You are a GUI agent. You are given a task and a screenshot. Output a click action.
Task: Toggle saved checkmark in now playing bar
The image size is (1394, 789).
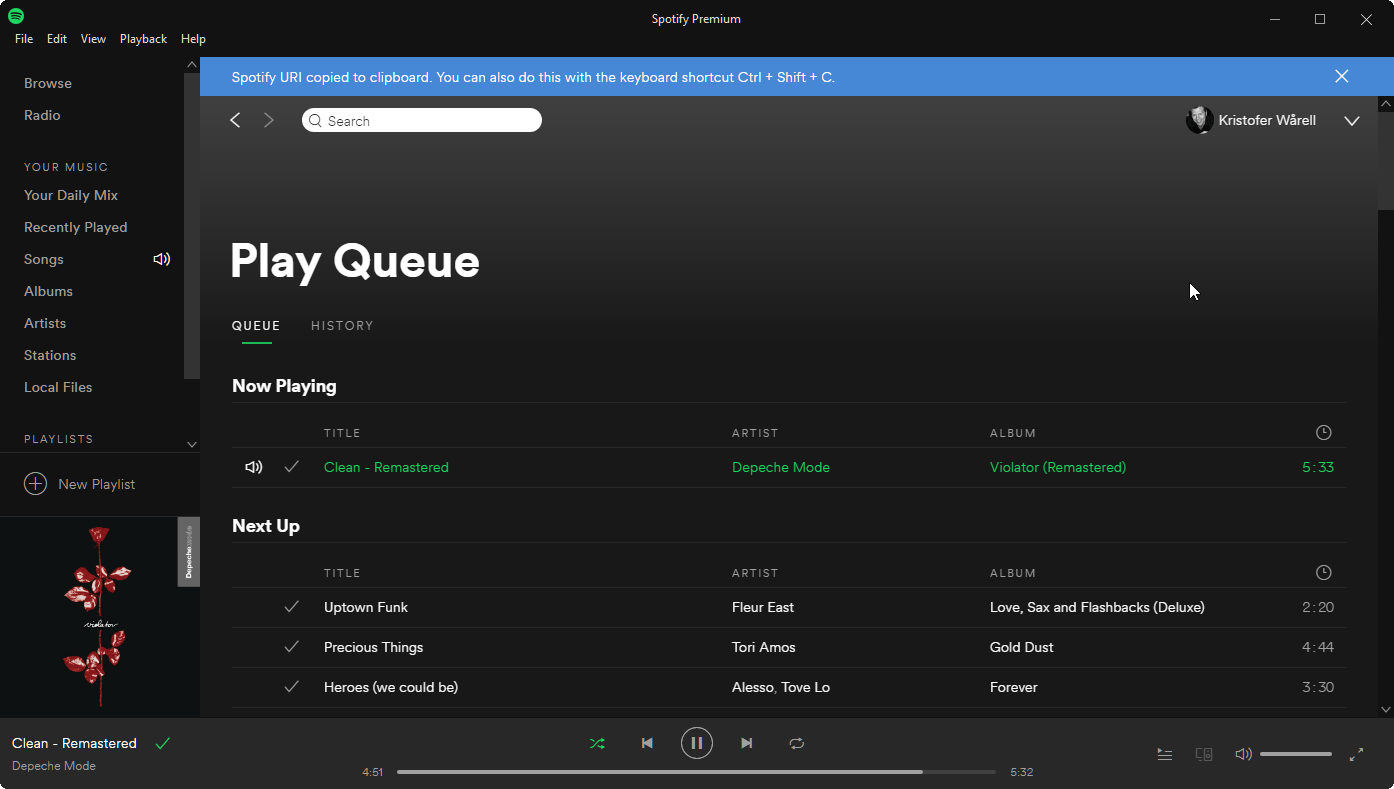coord(163,743)
